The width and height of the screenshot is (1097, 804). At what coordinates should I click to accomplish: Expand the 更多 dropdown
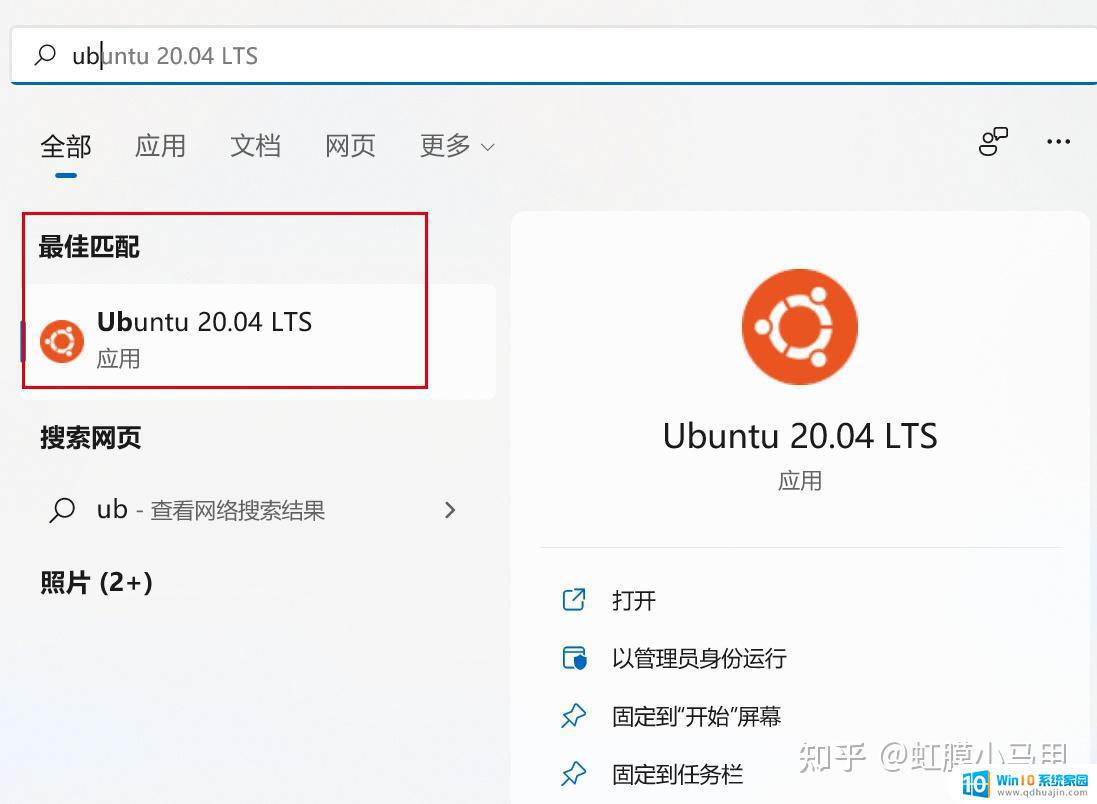tap(457, 146)
